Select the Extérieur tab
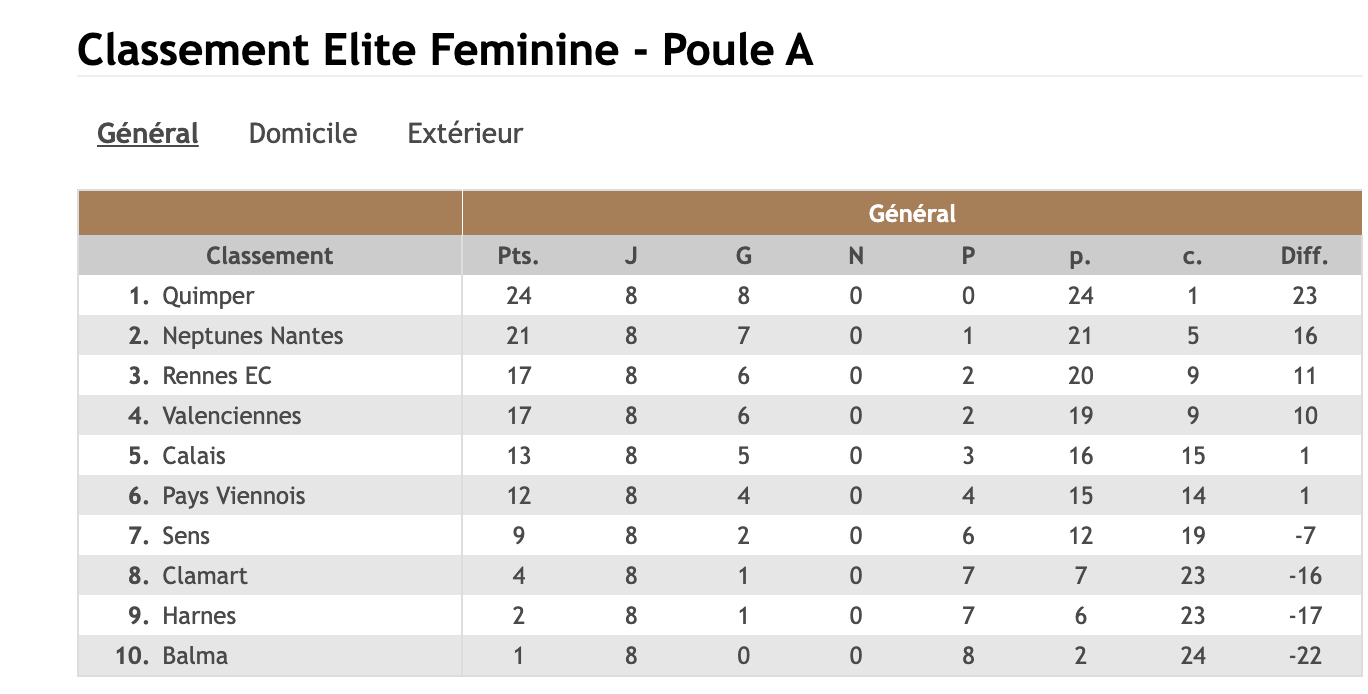The width and height of the screenshot is (1368, 694). coord(465,133)
